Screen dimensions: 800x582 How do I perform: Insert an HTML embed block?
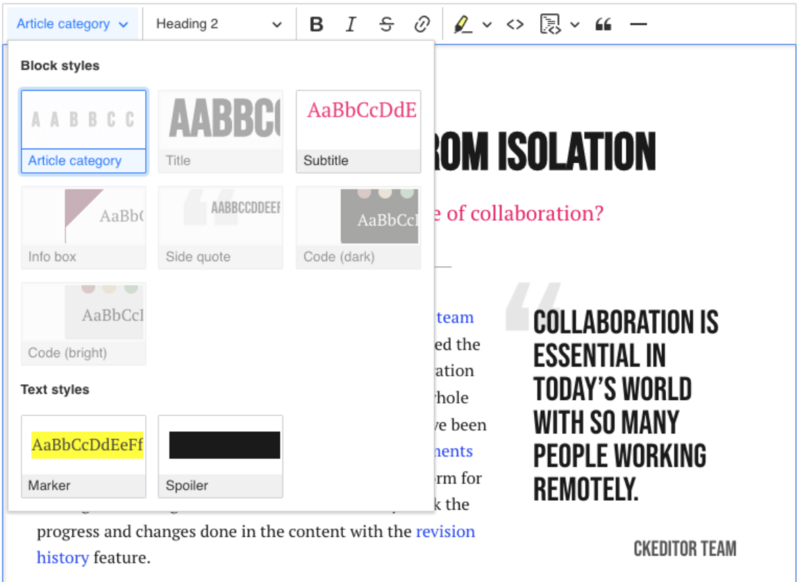pos(548,23)
